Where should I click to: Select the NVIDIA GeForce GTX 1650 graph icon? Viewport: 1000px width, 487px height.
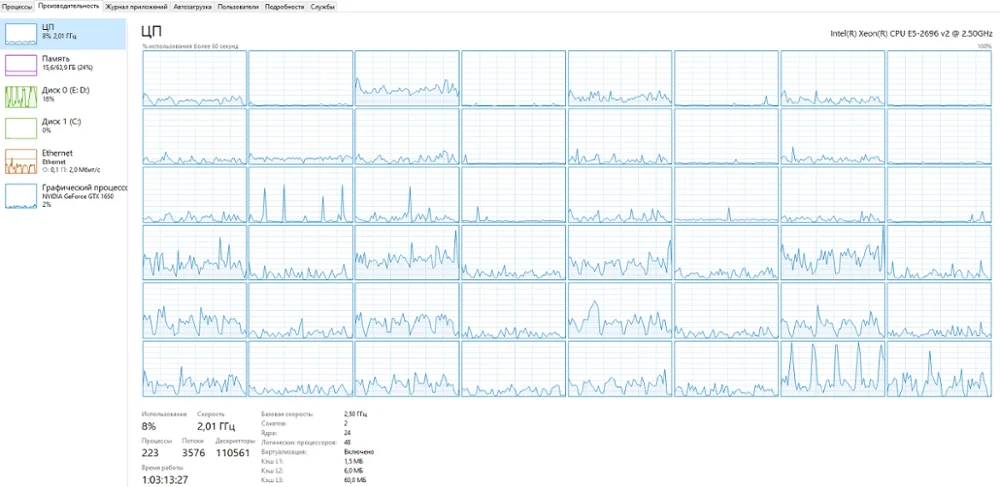(21, 196)
